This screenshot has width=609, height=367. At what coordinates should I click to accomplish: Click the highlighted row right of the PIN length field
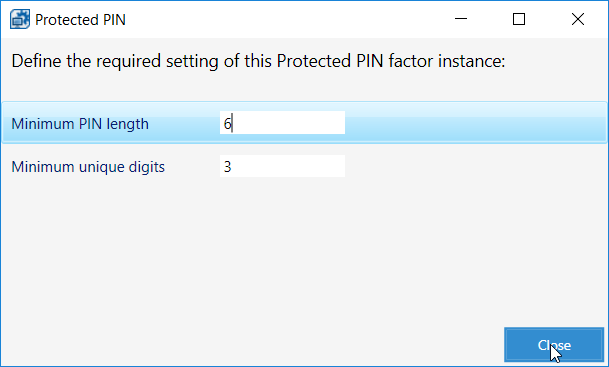tap(475, 123)
